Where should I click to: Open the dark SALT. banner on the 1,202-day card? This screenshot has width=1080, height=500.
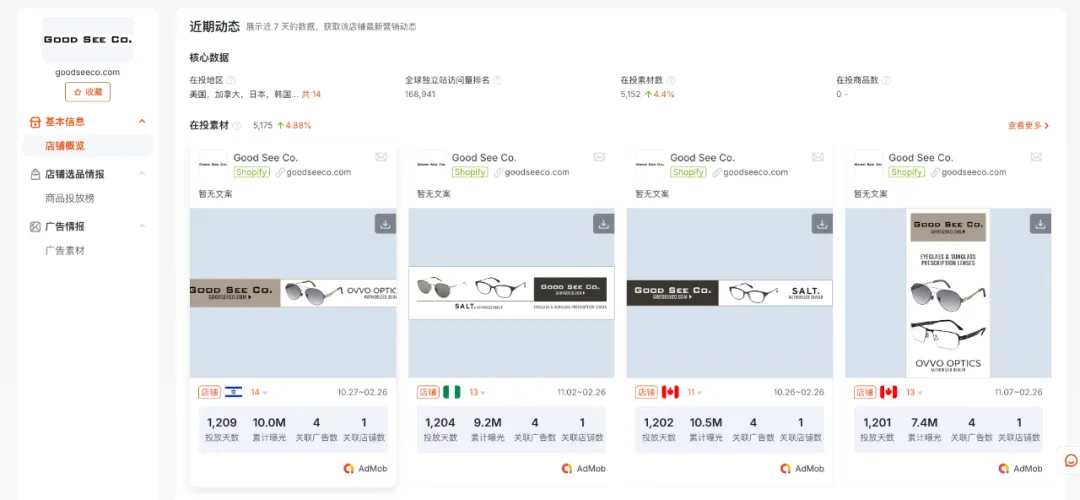[729, 293]
